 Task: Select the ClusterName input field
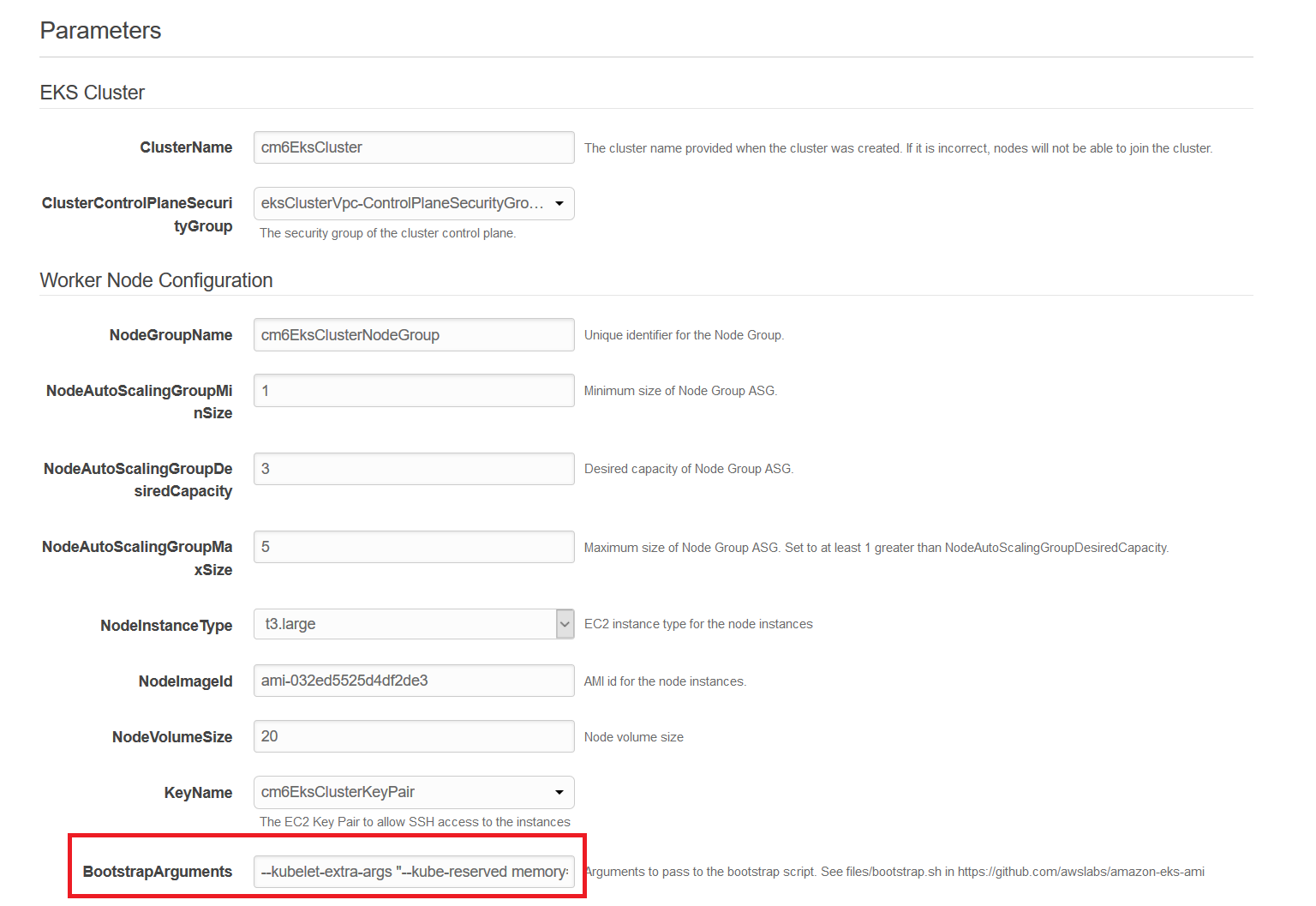point(414,147)
